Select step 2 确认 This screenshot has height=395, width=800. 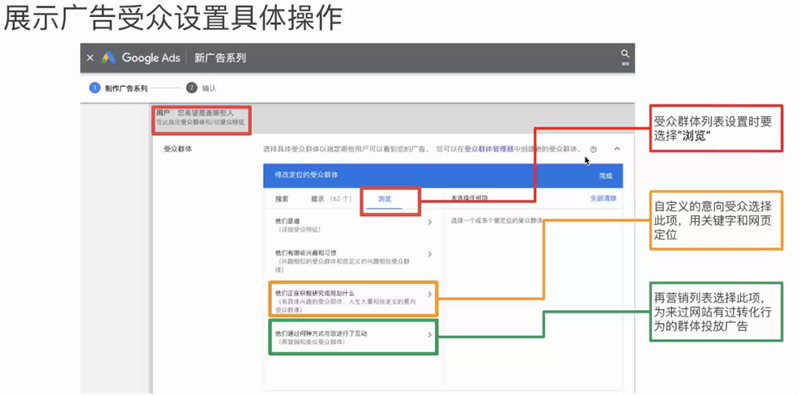(x=202, y=88)
